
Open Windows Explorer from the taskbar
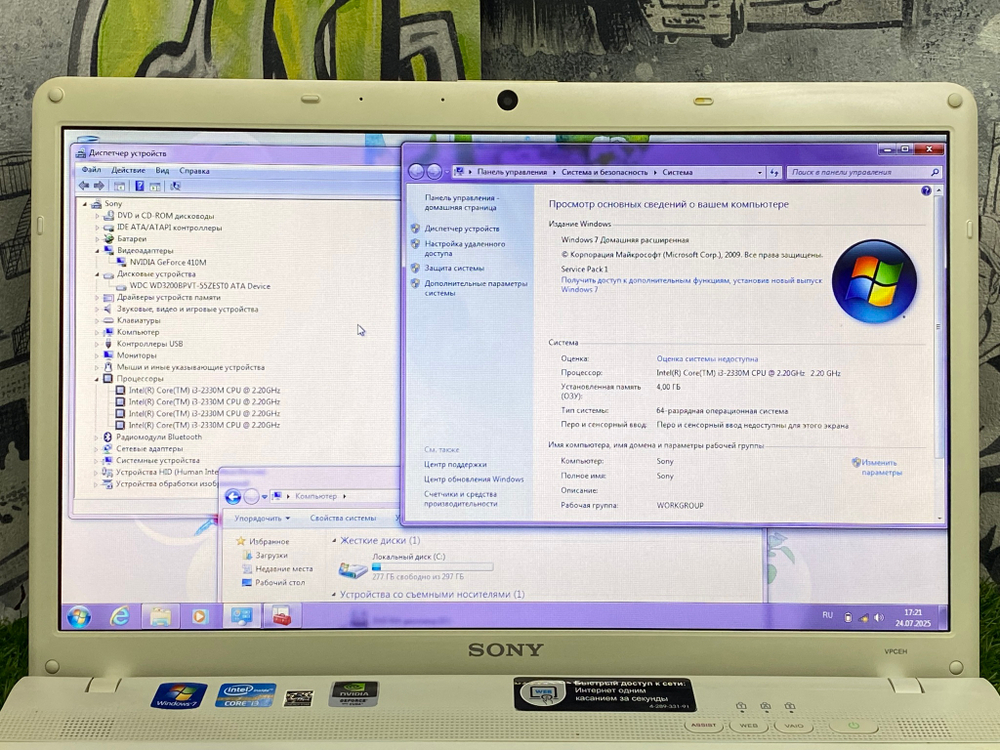(x=158, y=616)
